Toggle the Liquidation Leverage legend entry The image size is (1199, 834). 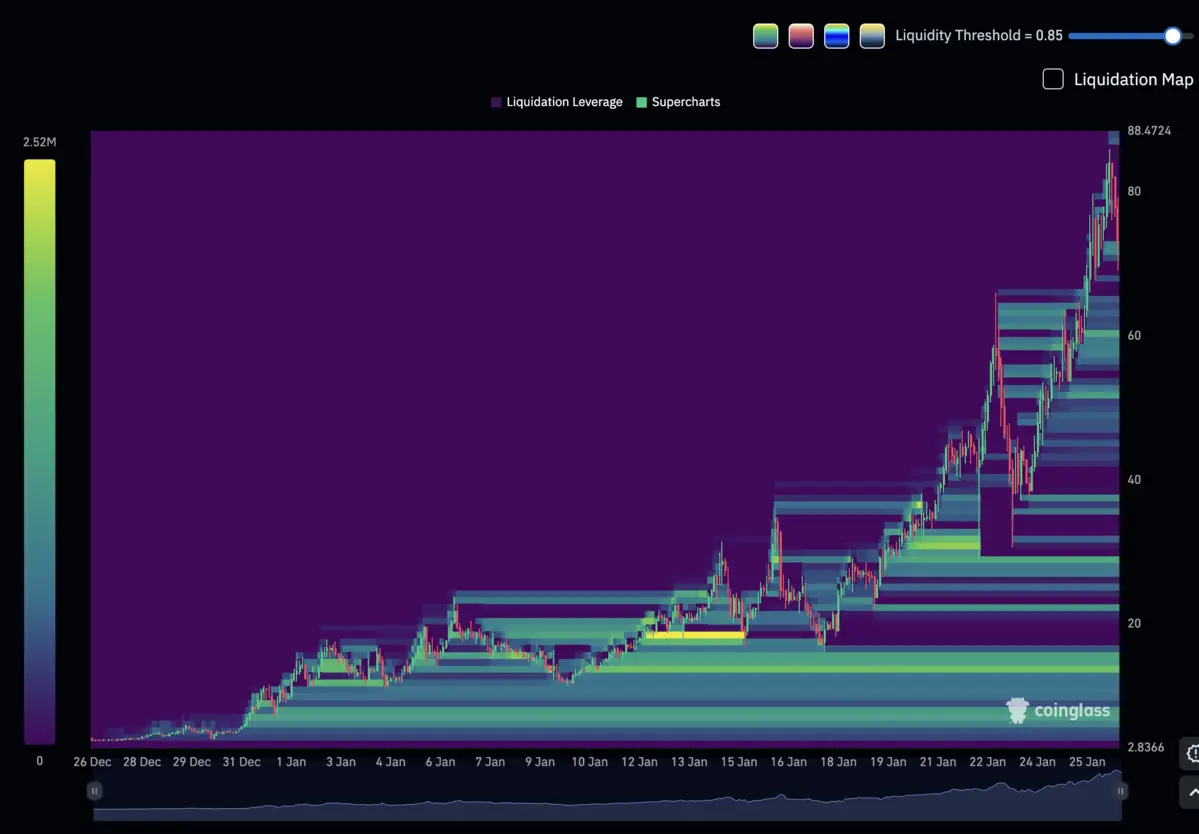coord(557,101)
